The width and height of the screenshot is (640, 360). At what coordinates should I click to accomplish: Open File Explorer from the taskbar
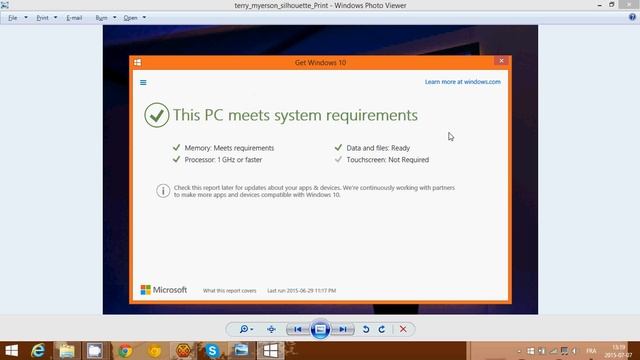67,351
